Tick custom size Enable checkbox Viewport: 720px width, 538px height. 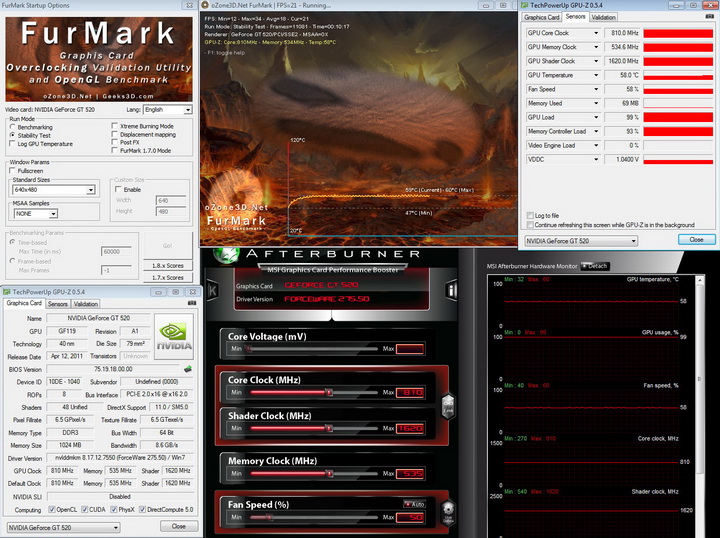[x=118, y=189]
